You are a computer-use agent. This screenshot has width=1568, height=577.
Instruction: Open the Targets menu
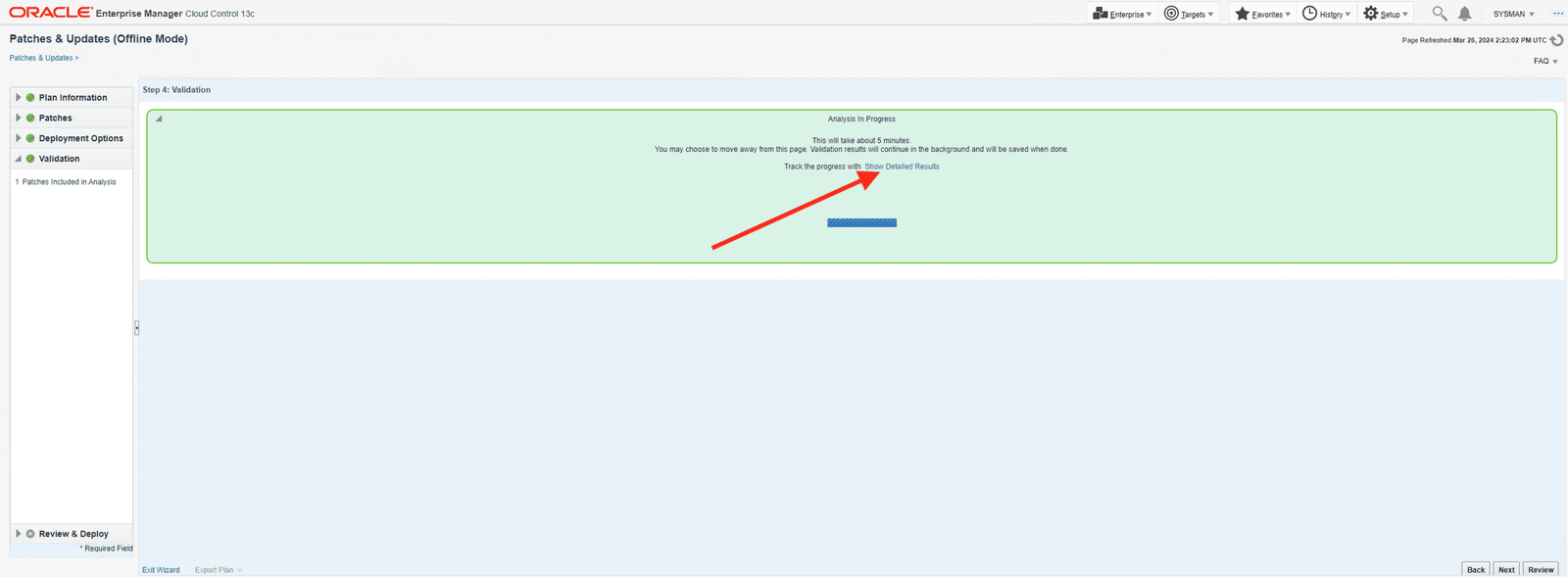(x=1189, y=14)
